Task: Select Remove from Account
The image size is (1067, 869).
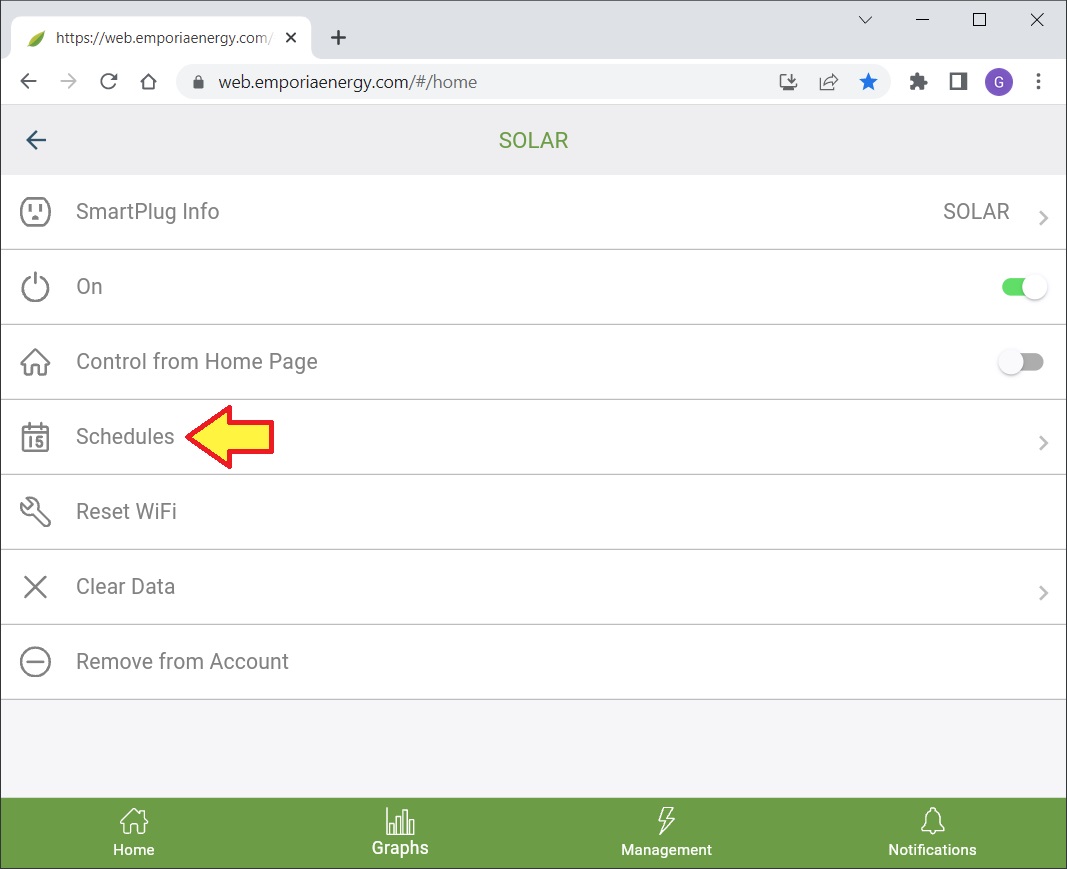Action: [182, 662]
